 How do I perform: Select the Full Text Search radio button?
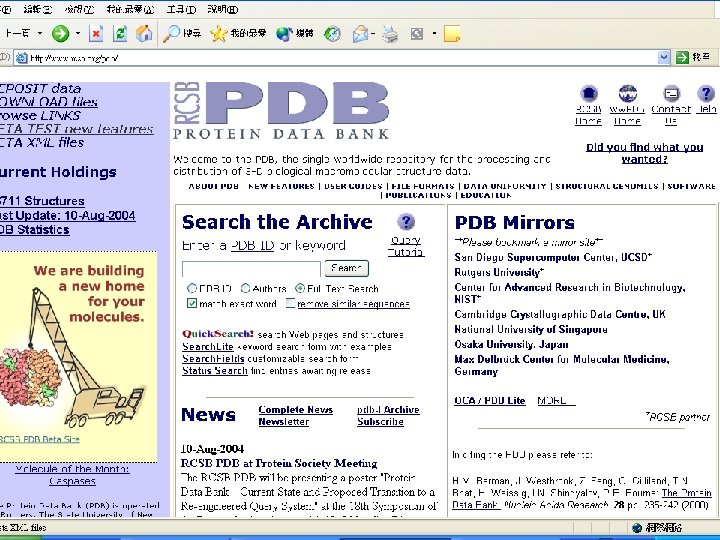300,288
